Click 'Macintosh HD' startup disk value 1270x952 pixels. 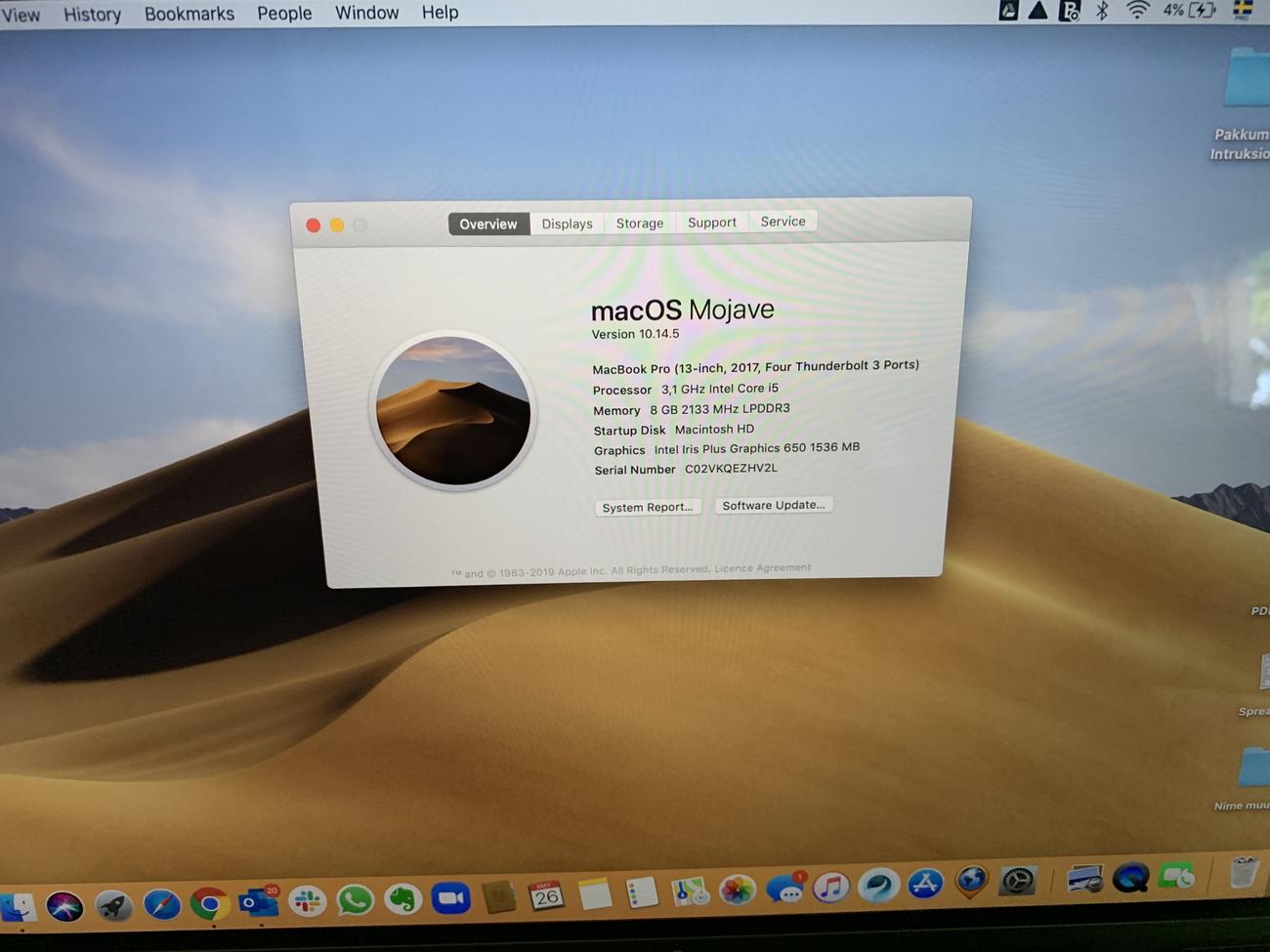coord(714,429)
